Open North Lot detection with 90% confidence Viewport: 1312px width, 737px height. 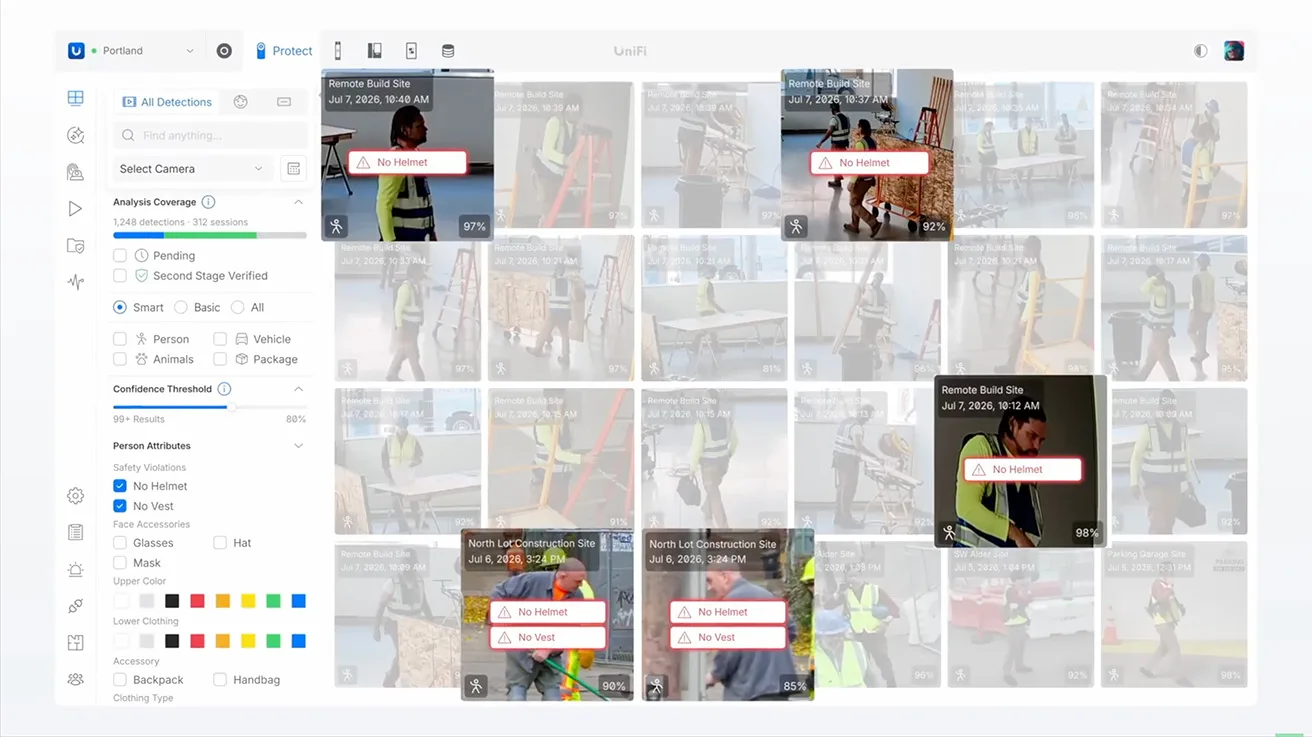[x=547, y=615]
